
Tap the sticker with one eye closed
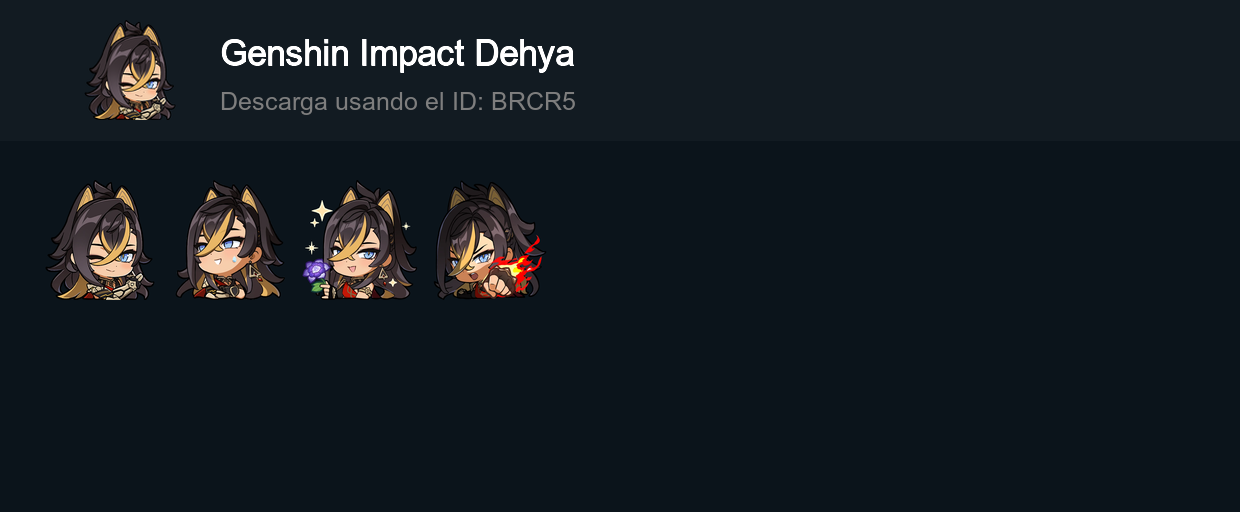coord(100,240)
